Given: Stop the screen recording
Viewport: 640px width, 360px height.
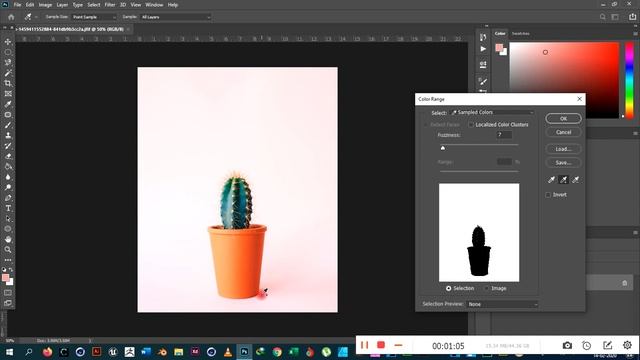Looking at the screenshot, I should point(381,345).
